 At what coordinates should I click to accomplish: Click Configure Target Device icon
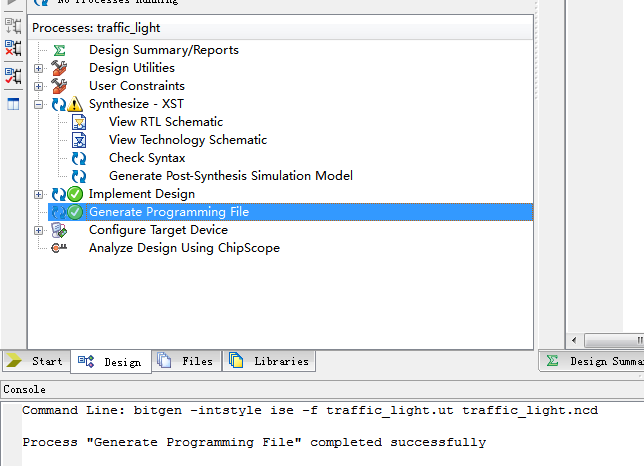click(59, 230)
